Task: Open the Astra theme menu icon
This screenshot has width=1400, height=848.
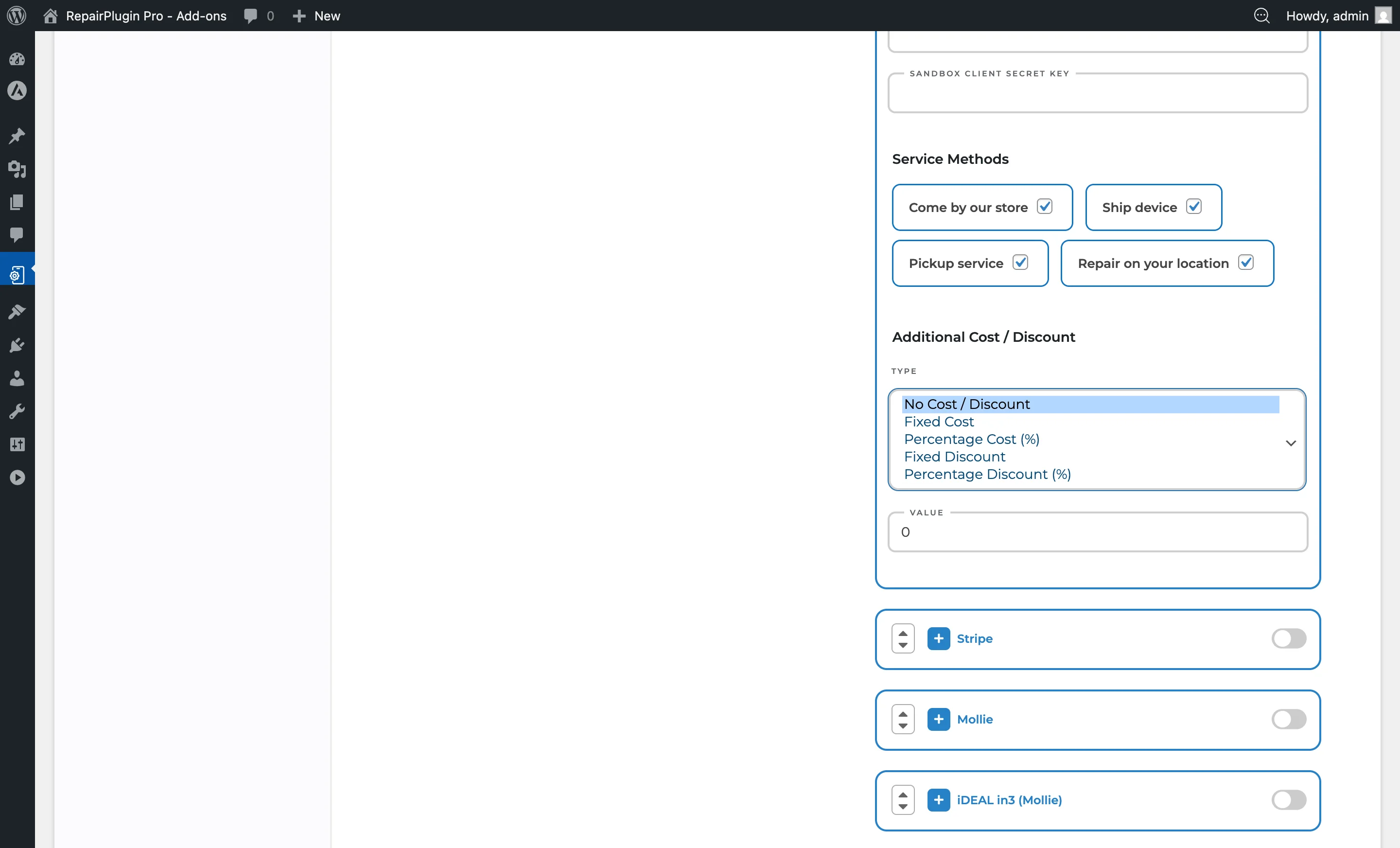Action: [x=17, y=91]
